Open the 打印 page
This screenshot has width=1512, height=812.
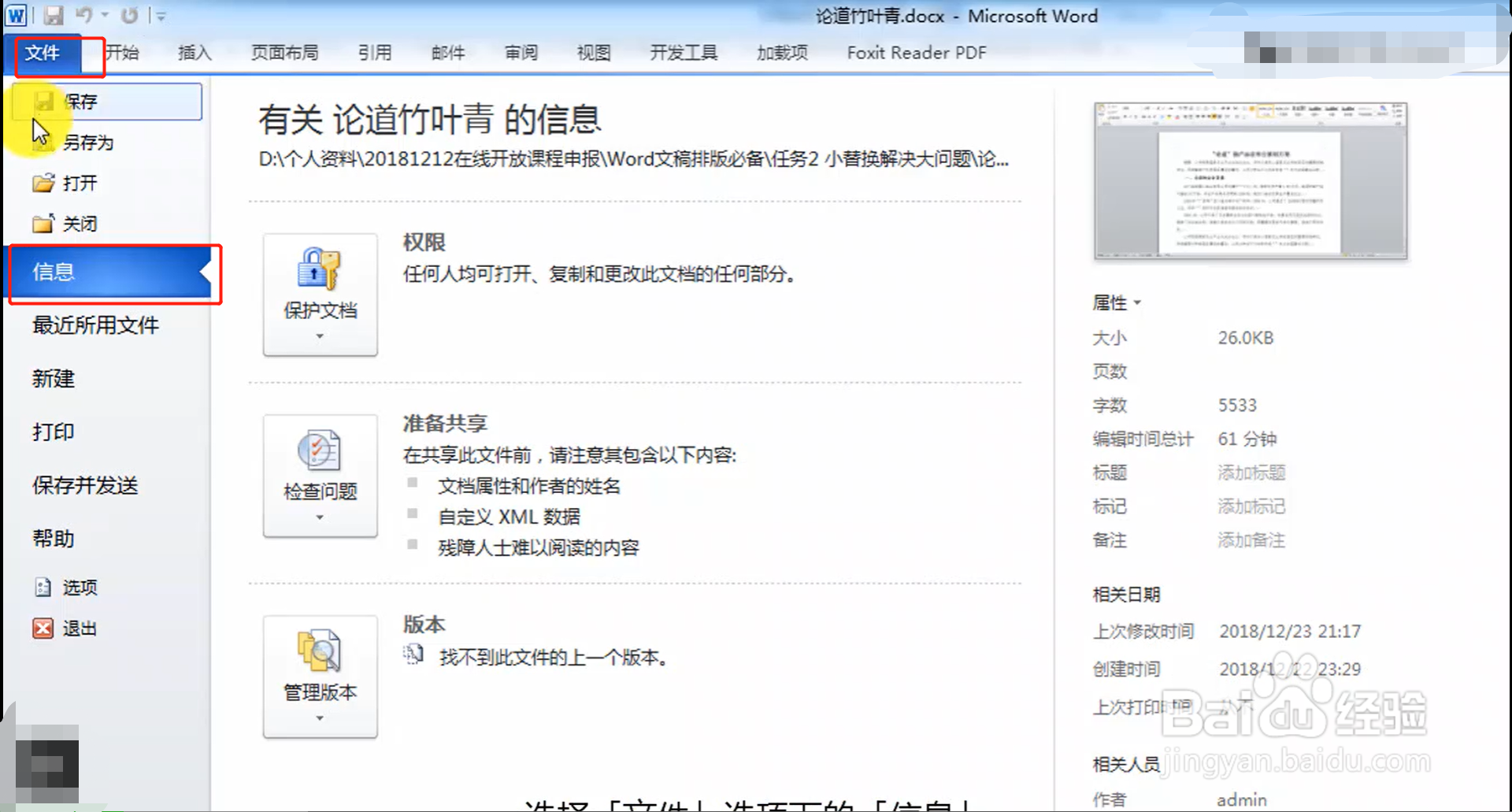click(x=54, y=432)
